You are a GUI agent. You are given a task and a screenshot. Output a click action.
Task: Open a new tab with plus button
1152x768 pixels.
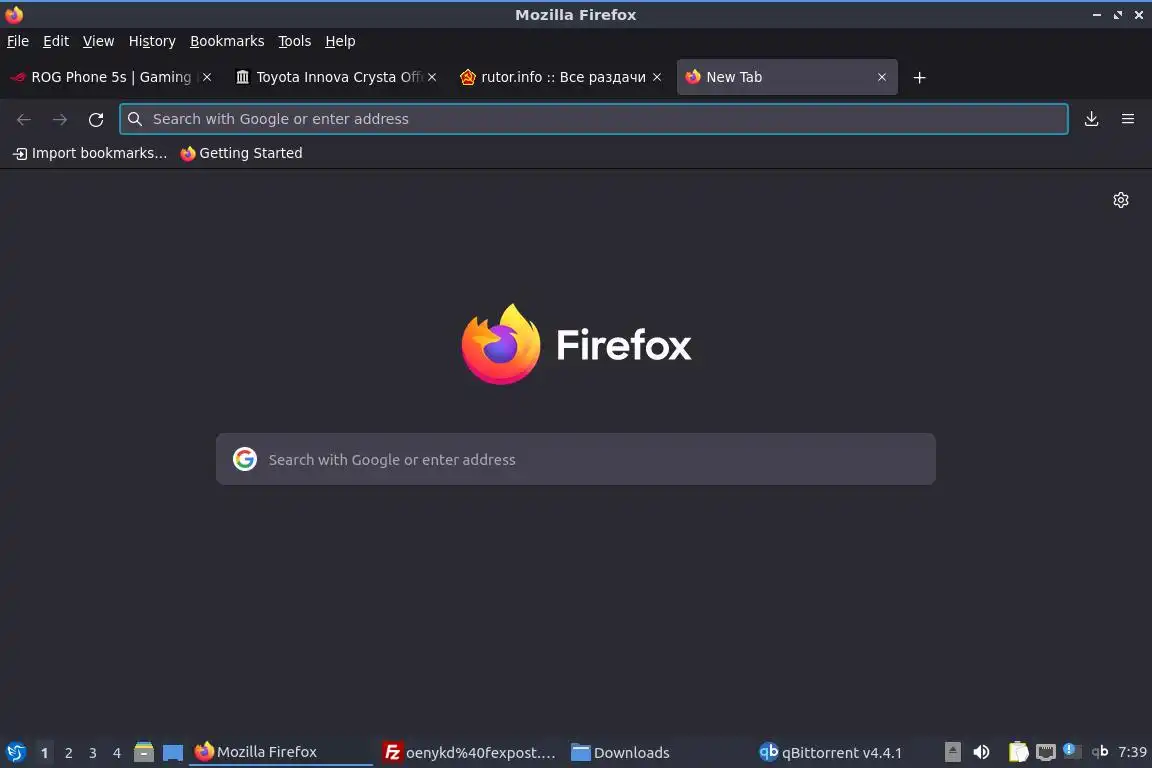point(919,77)
